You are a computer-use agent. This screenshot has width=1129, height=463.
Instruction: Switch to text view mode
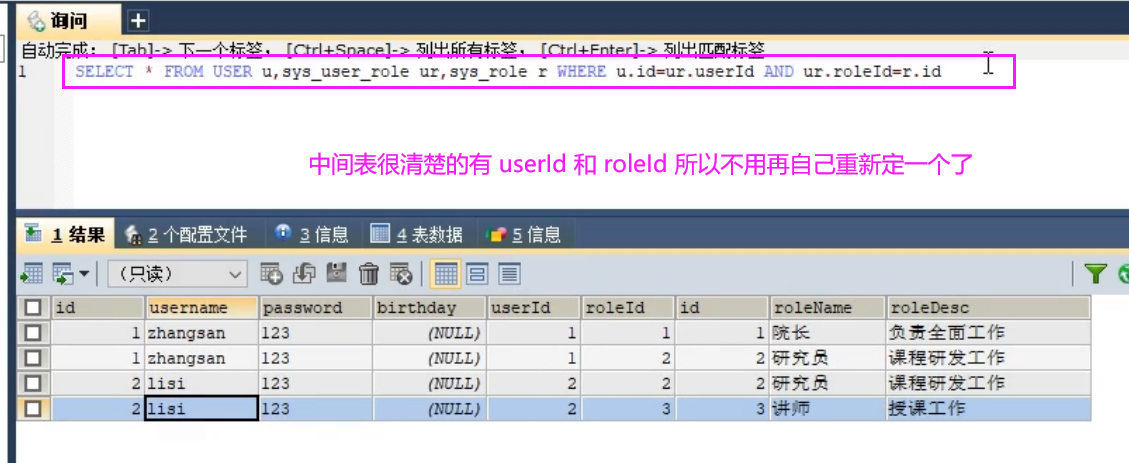tap(510, 274)
